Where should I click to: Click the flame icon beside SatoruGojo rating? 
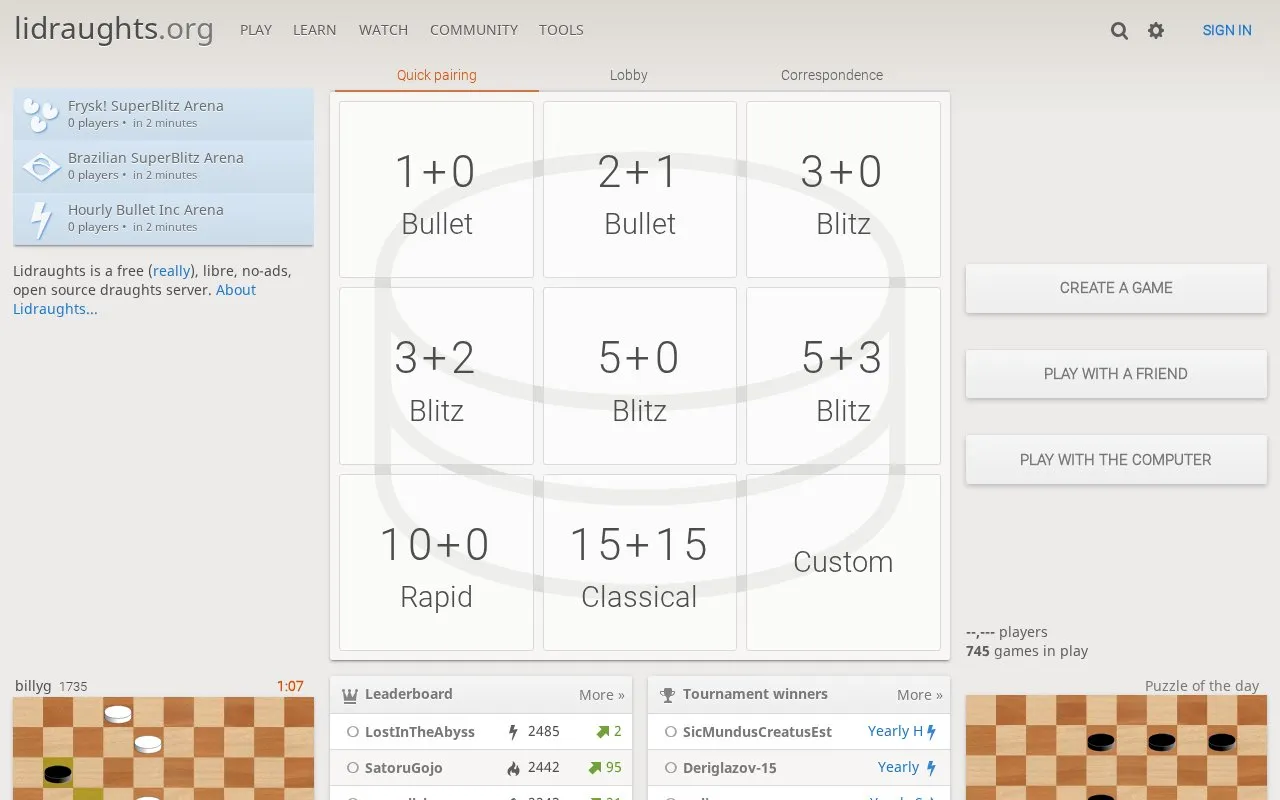point(514,768)
